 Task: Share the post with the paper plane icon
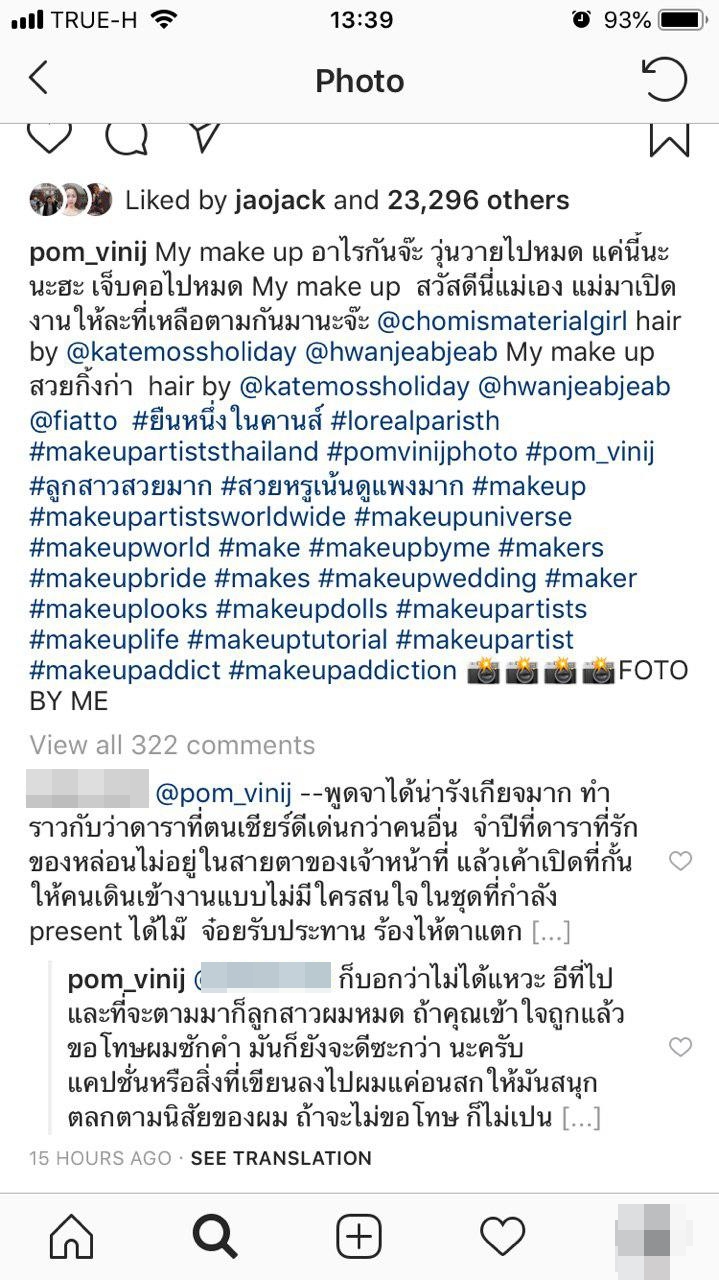(204, 138)
